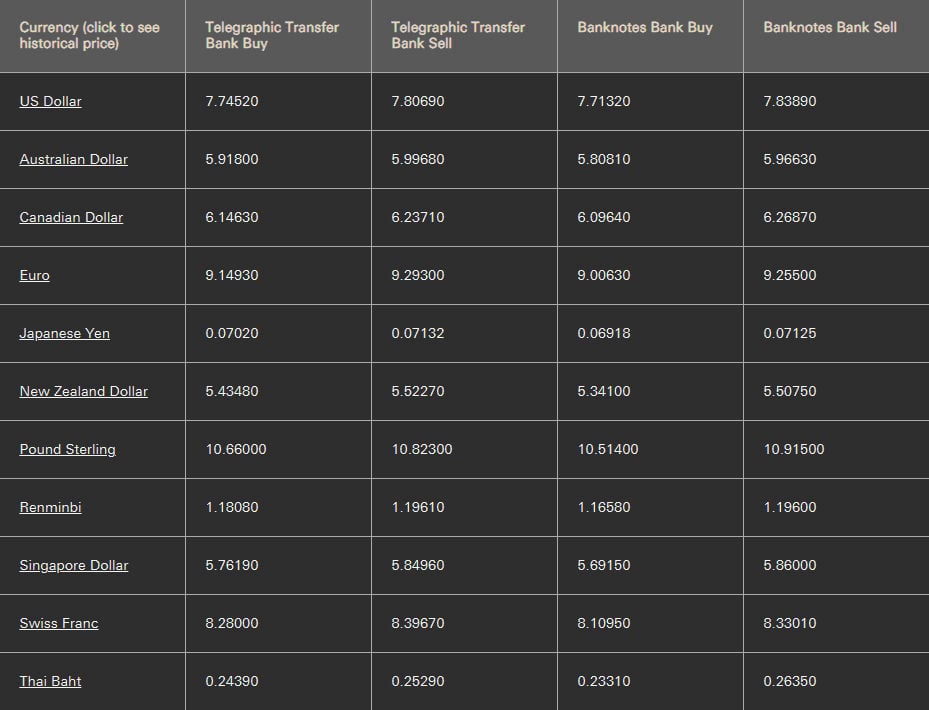Viewport: 929px width, 710px height.
Task: Click the Pound Sterling value 10.82300
Action: (422, 449)
